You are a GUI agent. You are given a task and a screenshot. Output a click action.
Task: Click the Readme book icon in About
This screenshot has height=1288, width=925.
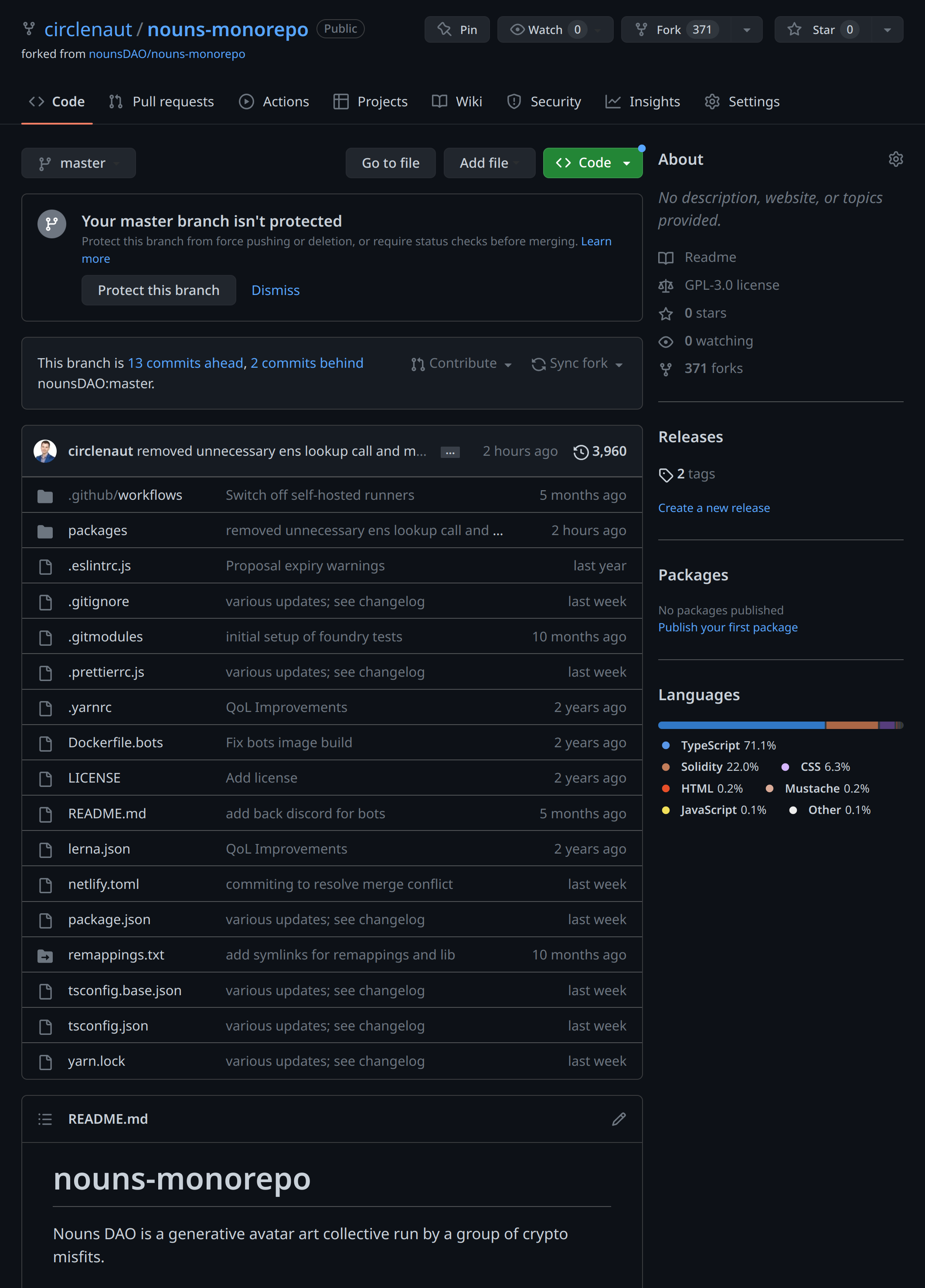coord(665,258)
